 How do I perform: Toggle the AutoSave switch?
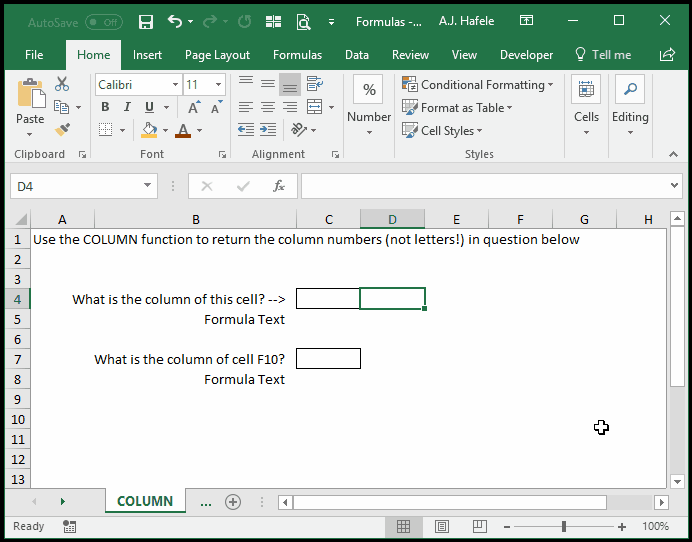[104, 22]
